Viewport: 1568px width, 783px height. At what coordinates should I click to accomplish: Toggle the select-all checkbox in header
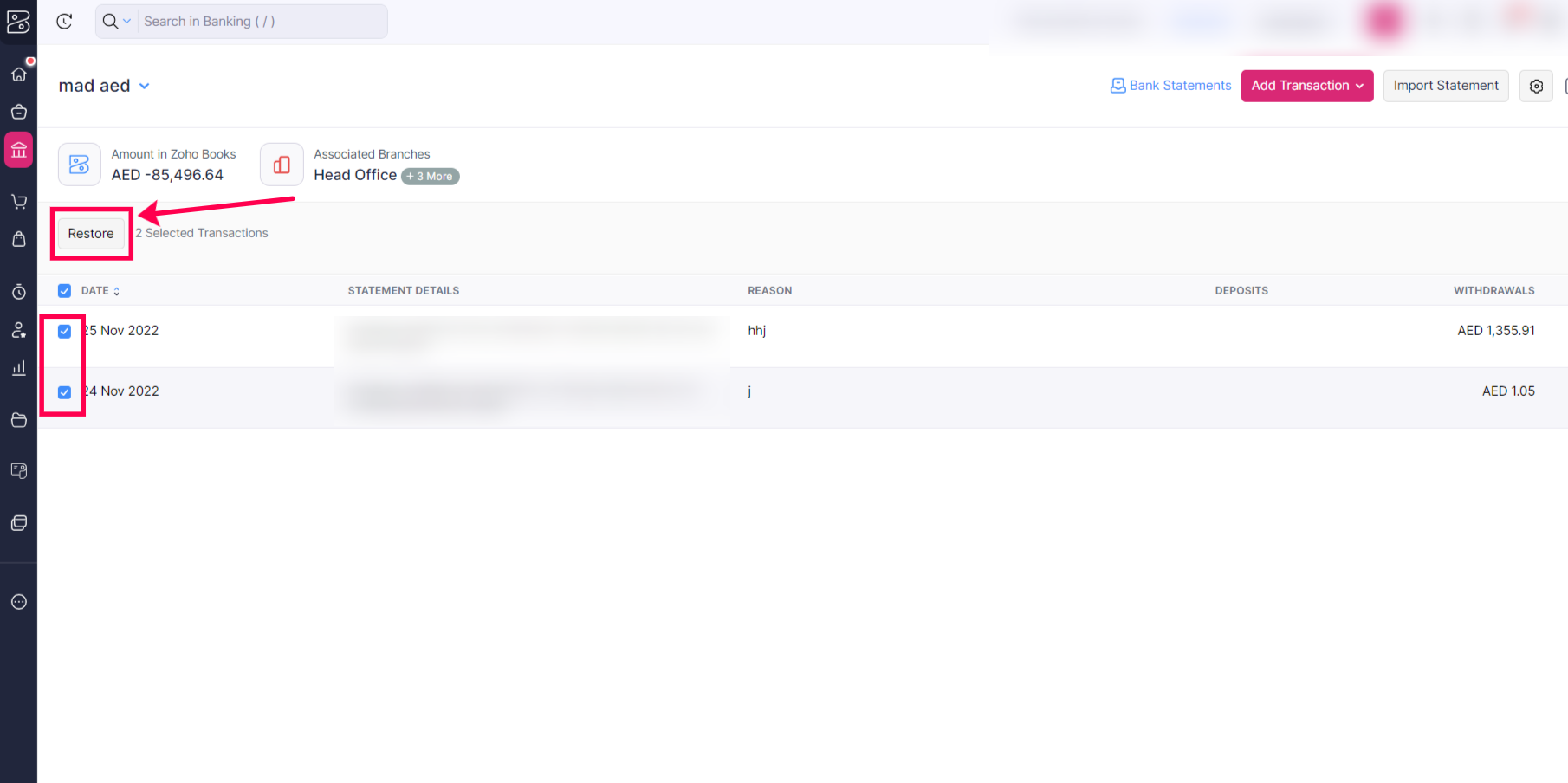click(x=64, y=291)
